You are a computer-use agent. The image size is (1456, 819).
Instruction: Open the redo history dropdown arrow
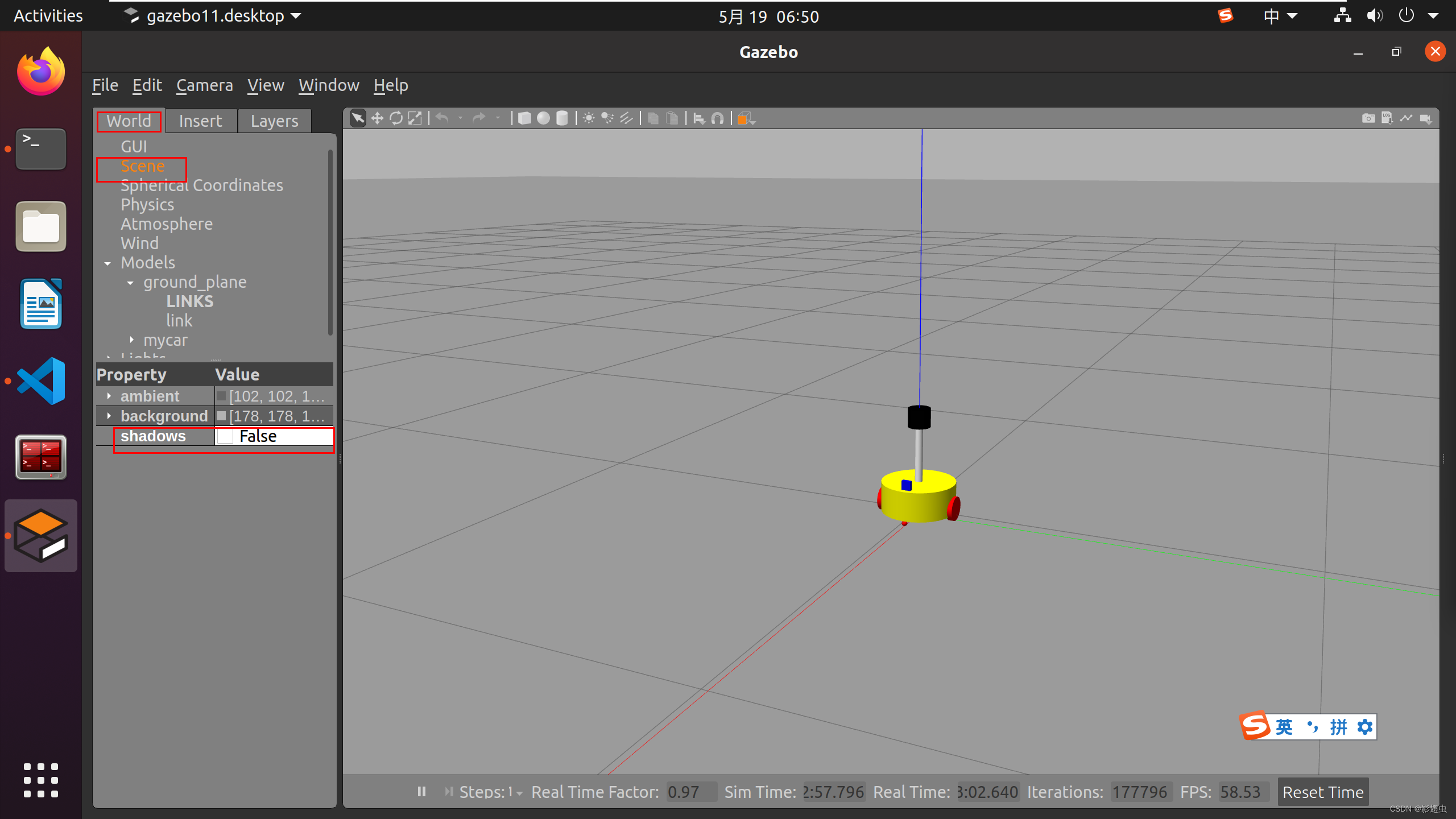tap(498, 118)
